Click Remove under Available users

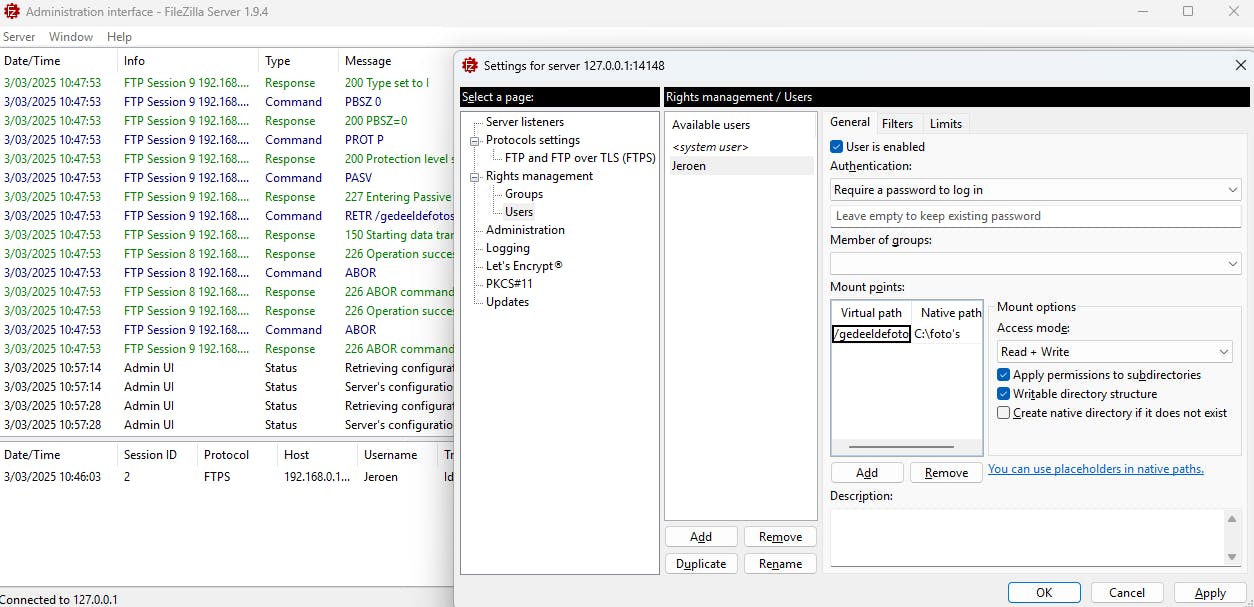pyautogui.click(x=780, y=537)
